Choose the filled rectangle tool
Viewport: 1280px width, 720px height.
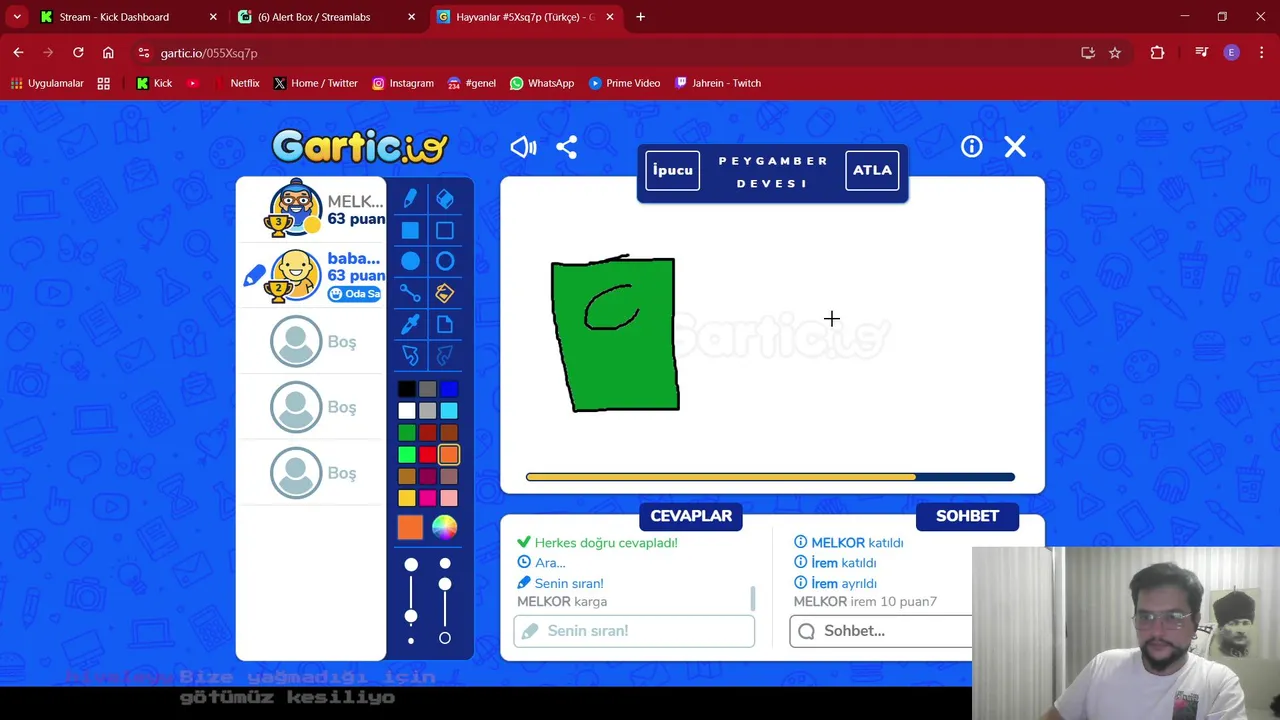point(410,231)
